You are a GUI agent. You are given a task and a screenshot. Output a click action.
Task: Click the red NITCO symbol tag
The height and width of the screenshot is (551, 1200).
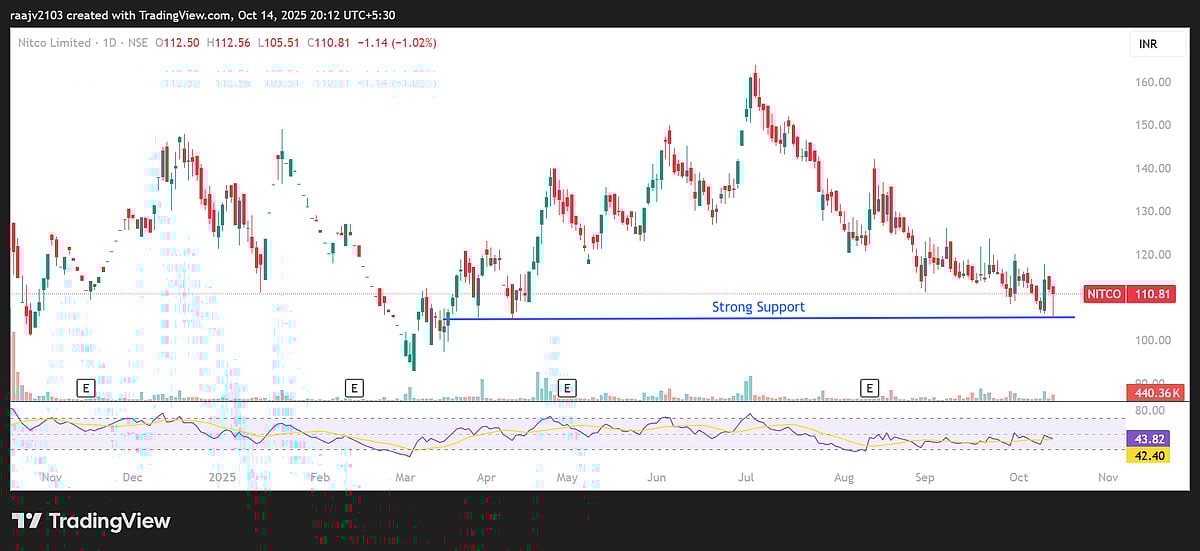[x=1106, y=295]
